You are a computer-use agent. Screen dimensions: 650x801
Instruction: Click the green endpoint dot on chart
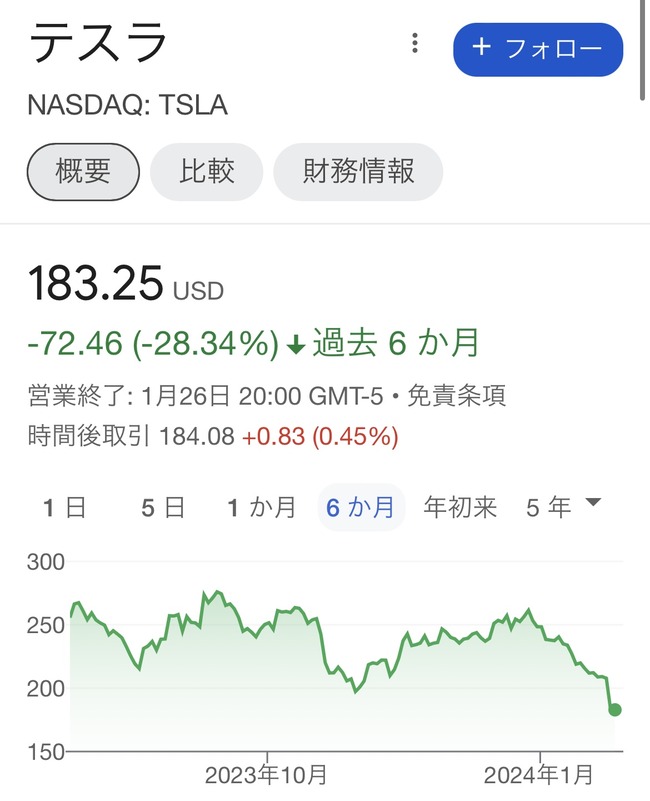(x=615, y=709)
